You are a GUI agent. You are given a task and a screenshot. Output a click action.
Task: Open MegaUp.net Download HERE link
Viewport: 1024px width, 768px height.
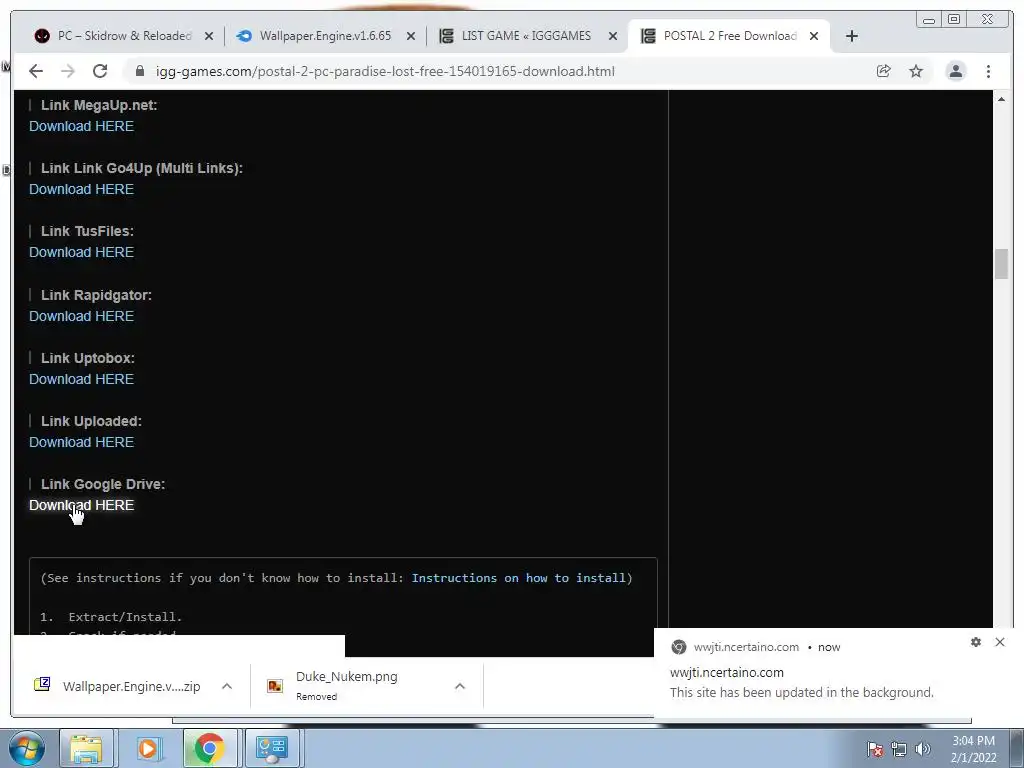82,126
